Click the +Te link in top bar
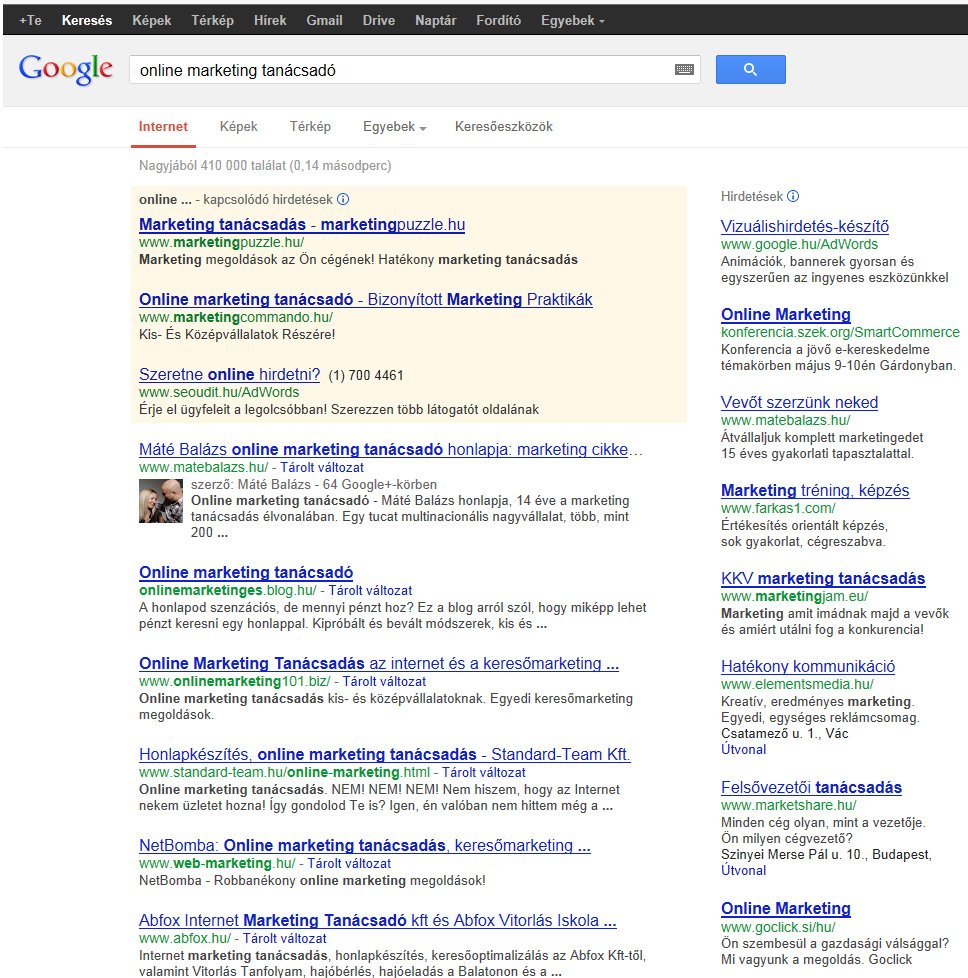Image resolution: width=968 pixels, height=978 pixels. point(30,20)
